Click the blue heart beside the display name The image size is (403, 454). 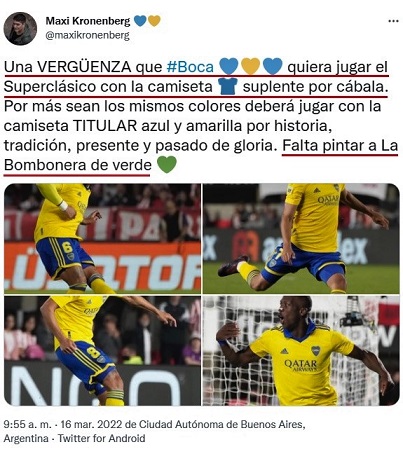click(x=140, y=21)
